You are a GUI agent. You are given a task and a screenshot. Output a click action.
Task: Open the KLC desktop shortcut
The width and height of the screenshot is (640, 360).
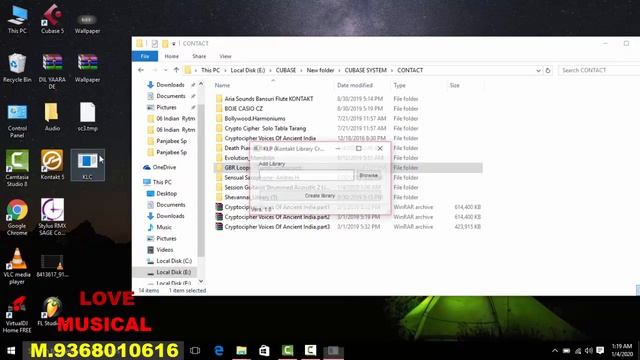(x=87, y=165)
